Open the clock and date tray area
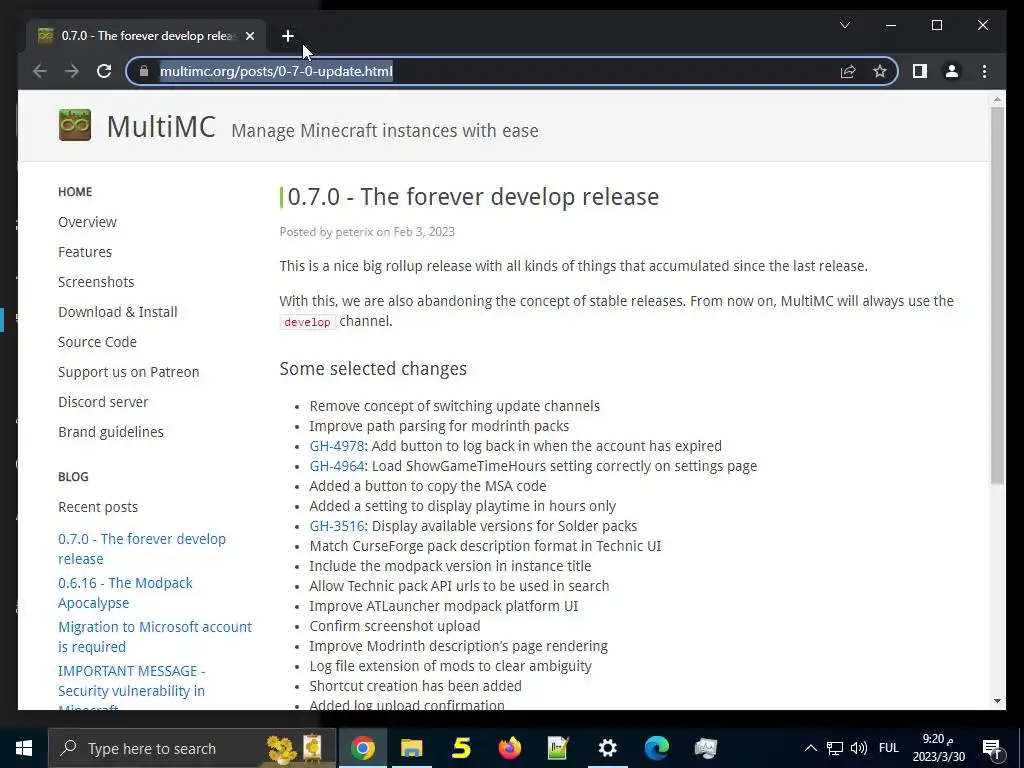The image size is (1024, 768). (938, 748)
